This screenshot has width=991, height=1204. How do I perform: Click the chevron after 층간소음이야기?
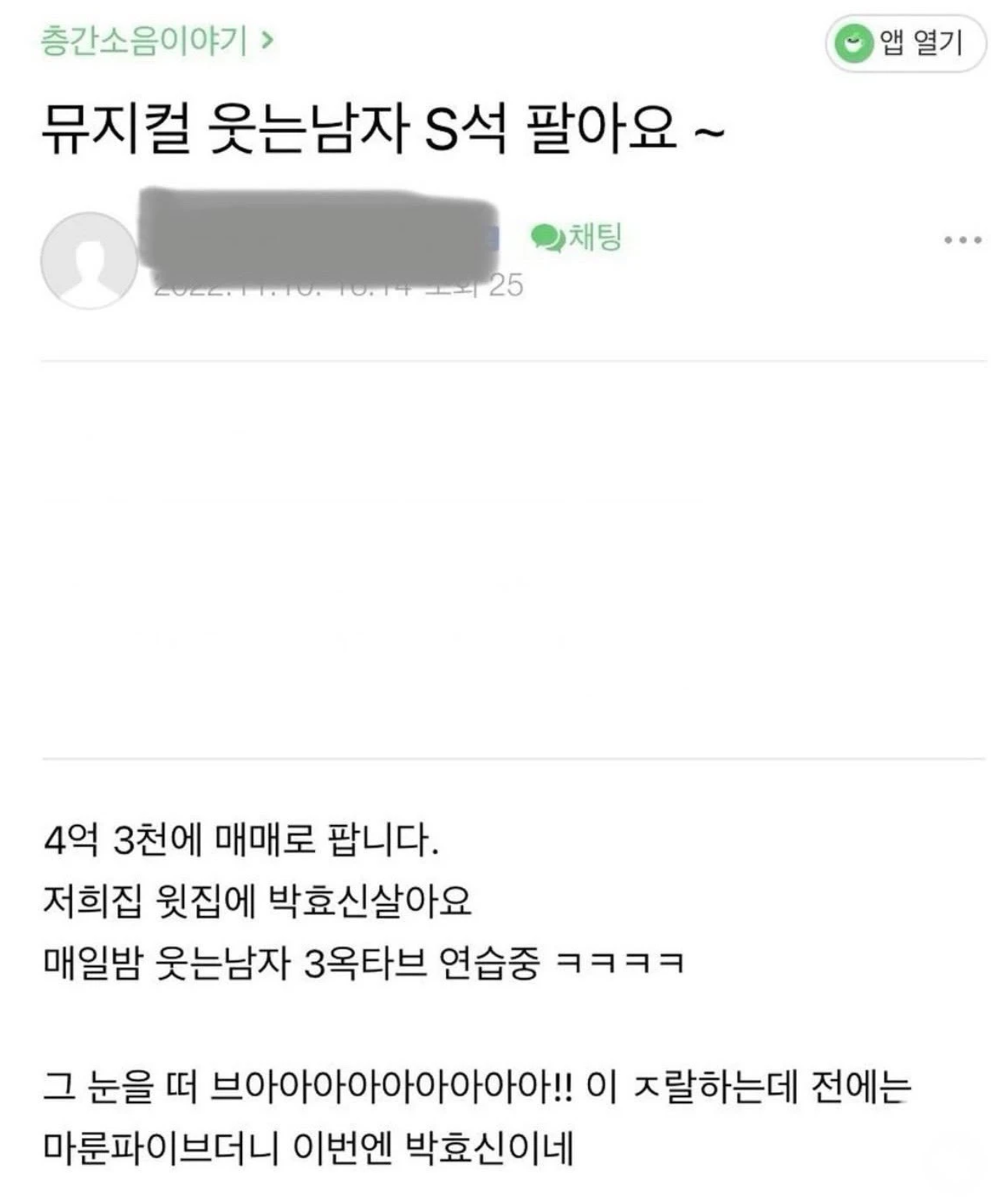coord(267,40)
